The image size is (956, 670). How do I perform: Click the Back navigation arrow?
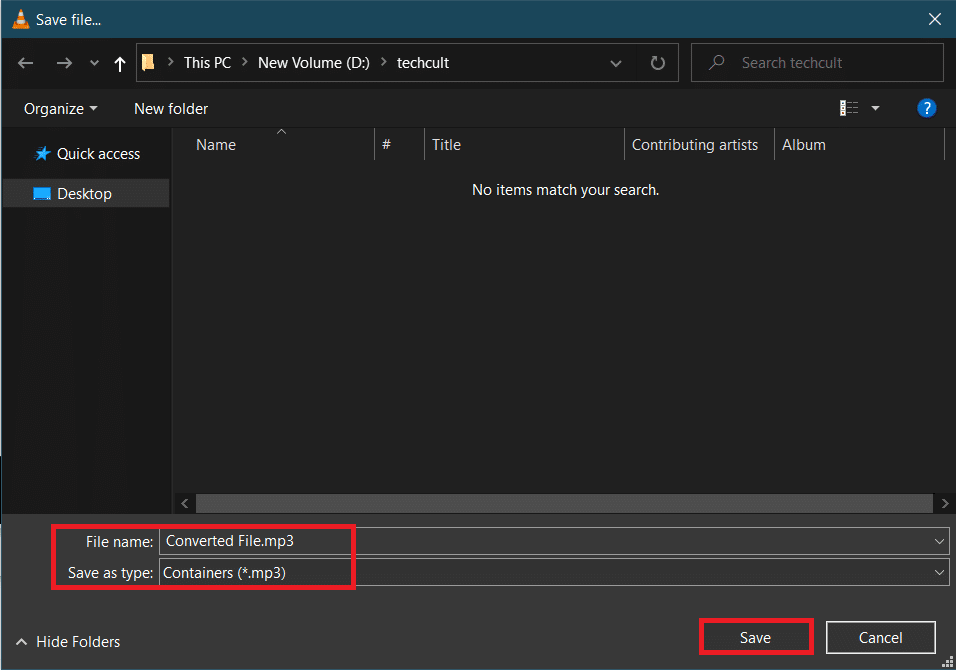point(26,63)
